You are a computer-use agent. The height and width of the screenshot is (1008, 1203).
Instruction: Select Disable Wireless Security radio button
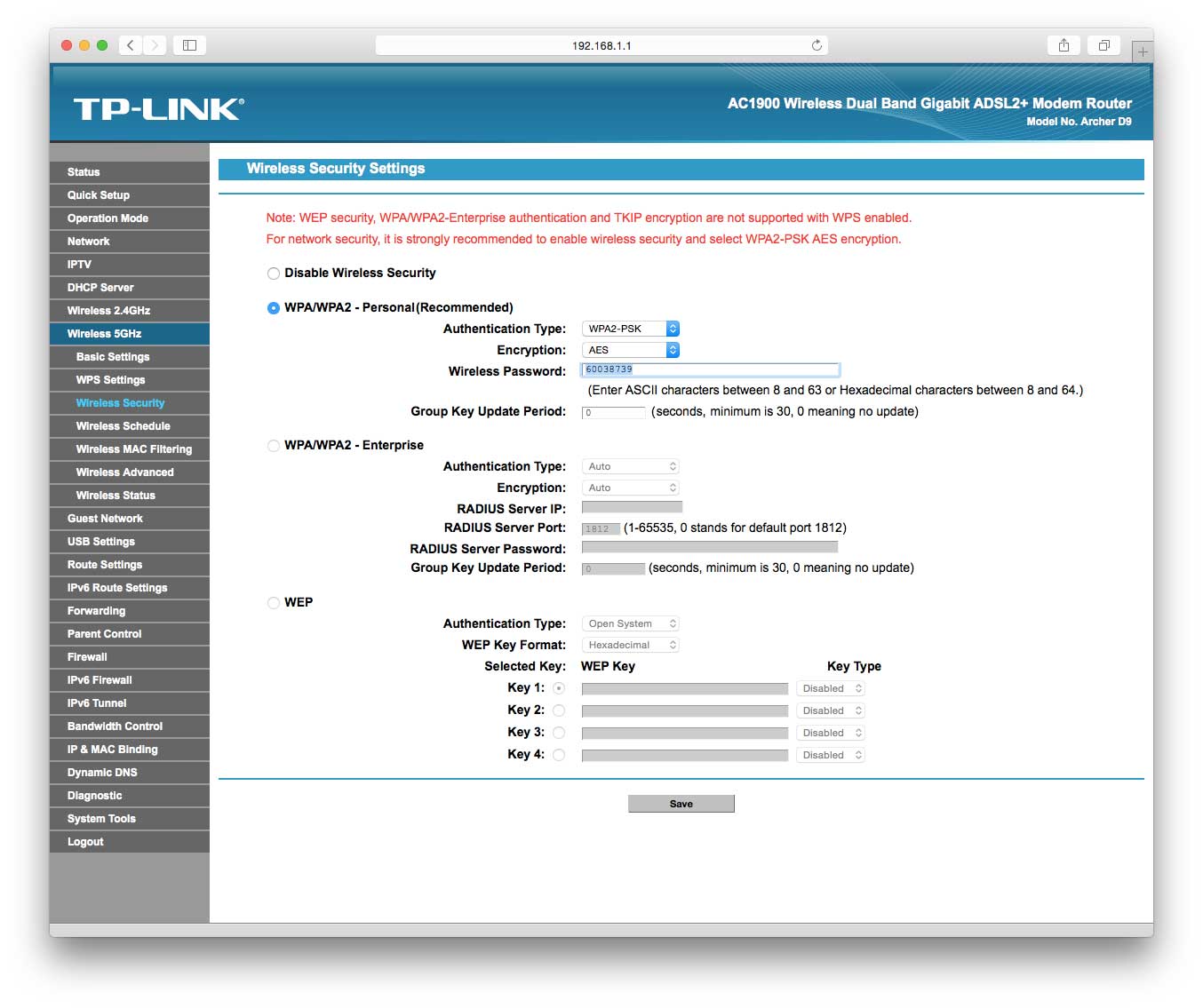tap(274, 274)
